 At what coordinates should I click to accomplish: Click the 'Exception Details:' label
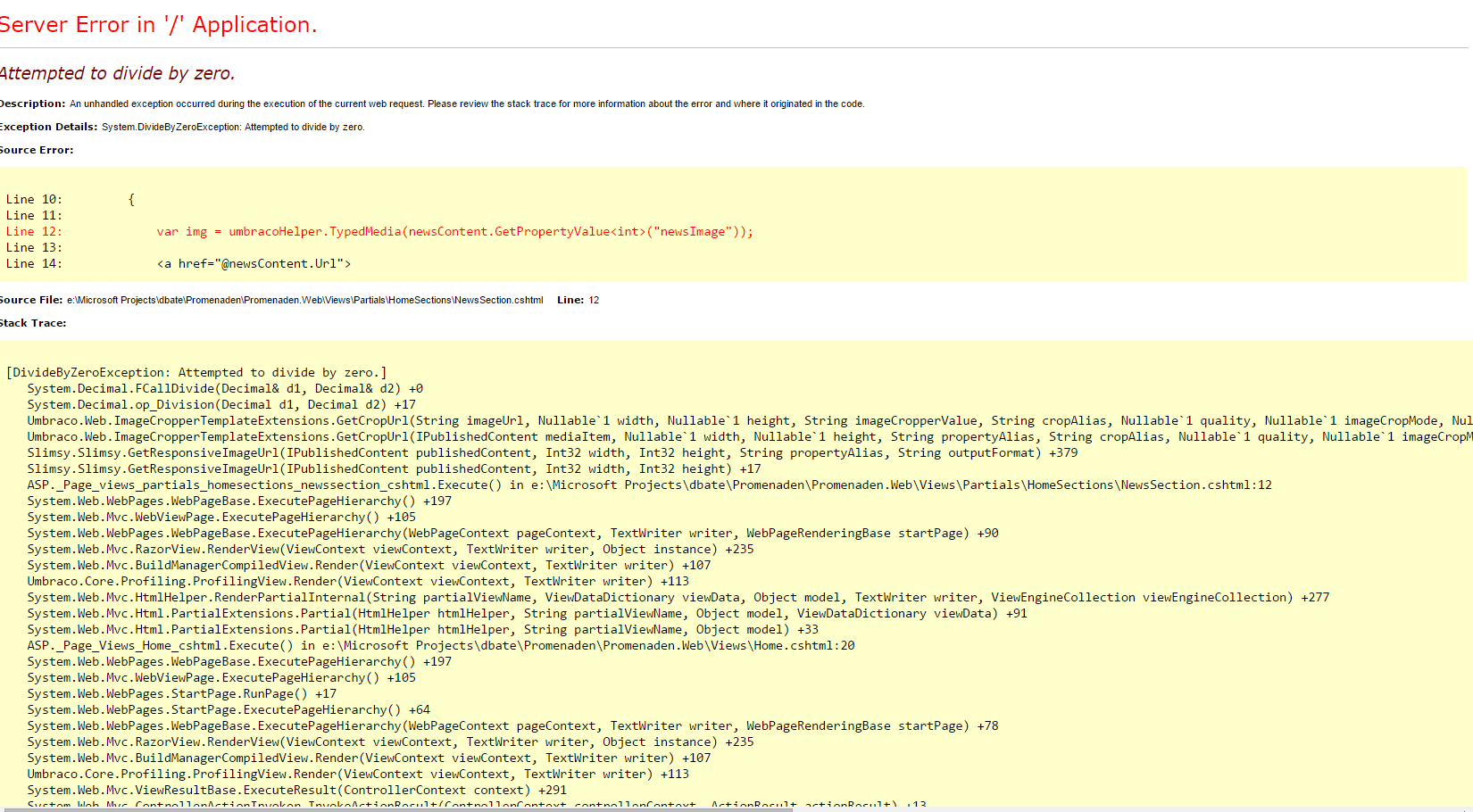point(48,127)
